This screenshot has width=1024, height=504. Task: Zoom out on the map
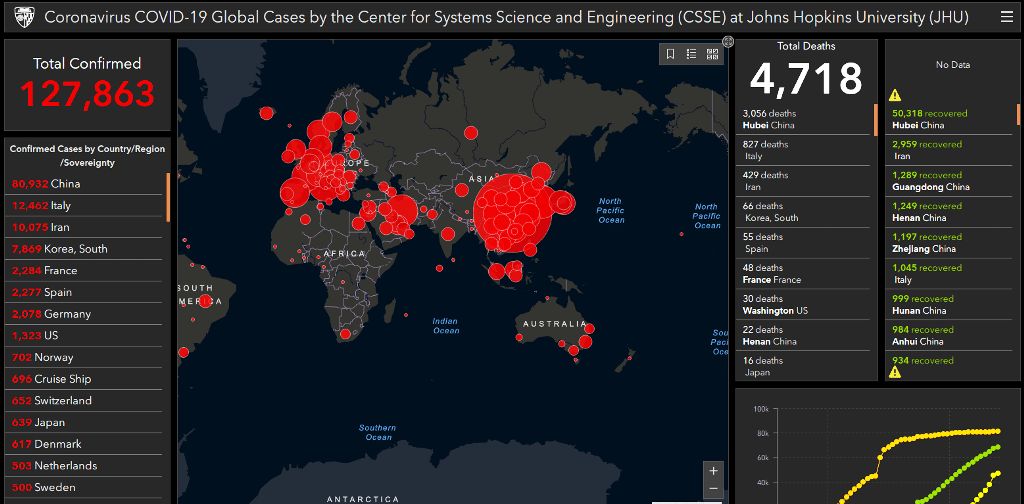[x=713, y=489]
